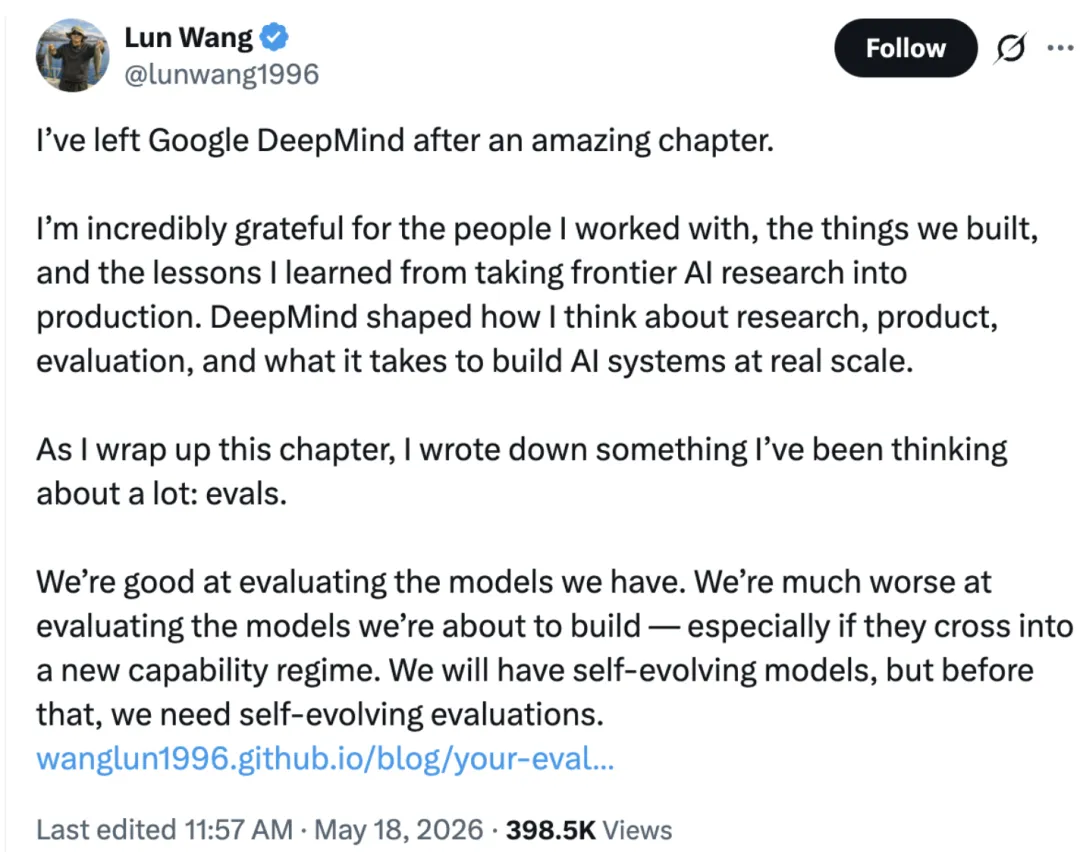The height and width of the screenshot is (856, 1080).
Task: Click the May 18, 2026 date
Action: point(399,830)
